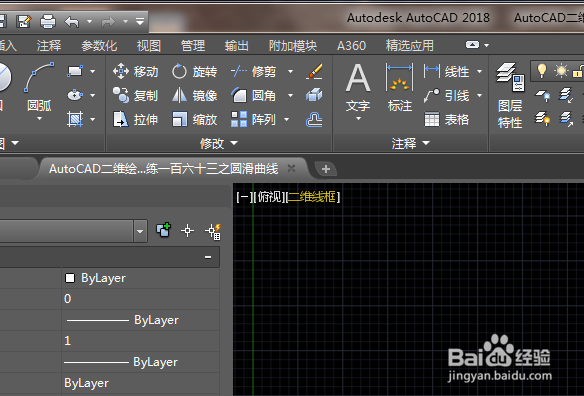Expand the 注释 panel title
The image size is (584, 396).
(410, 143)
